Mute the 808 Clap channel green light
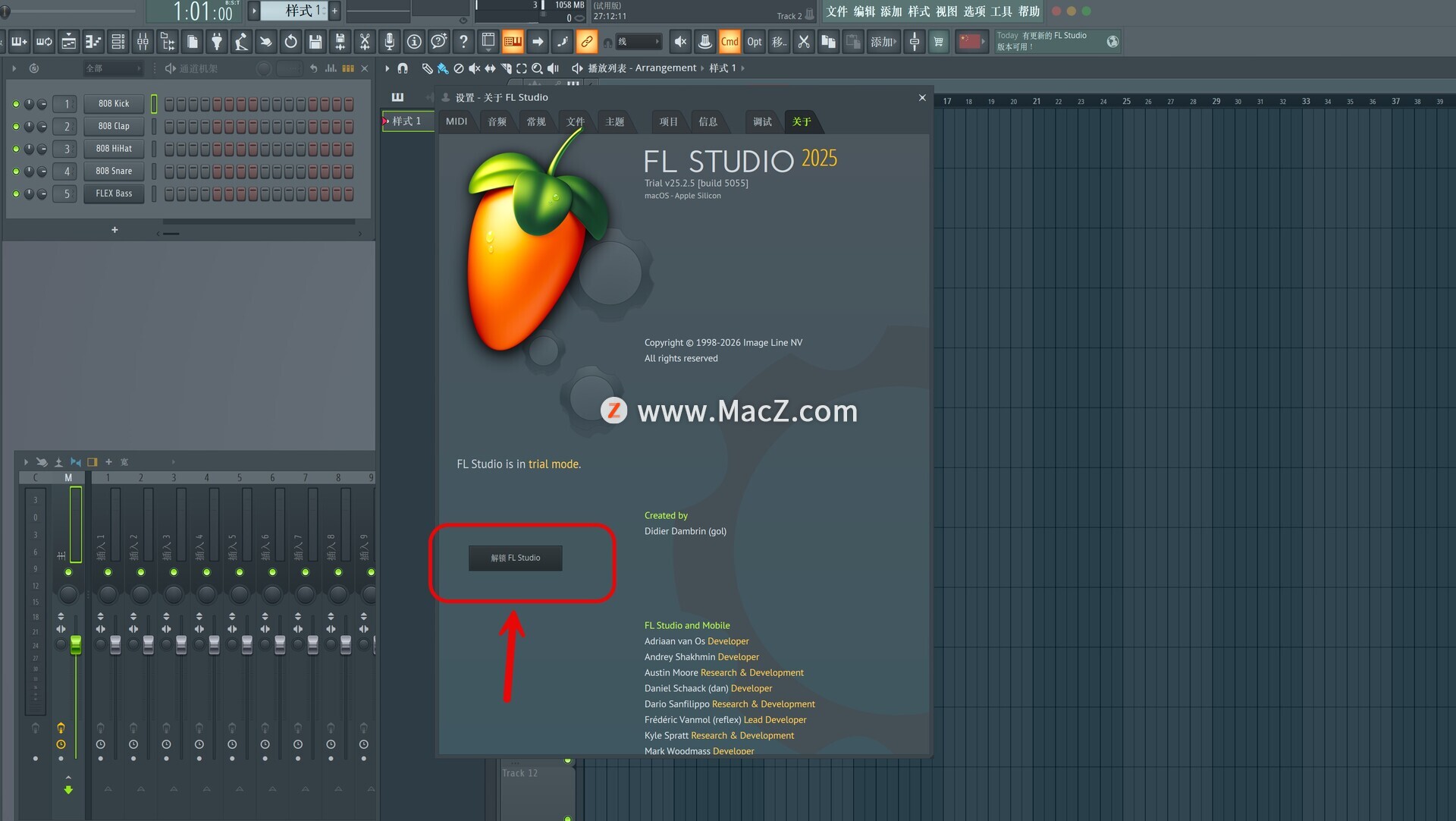Image resolution: width=1456 pixels, height=821 pixels. tap(16, 127)
